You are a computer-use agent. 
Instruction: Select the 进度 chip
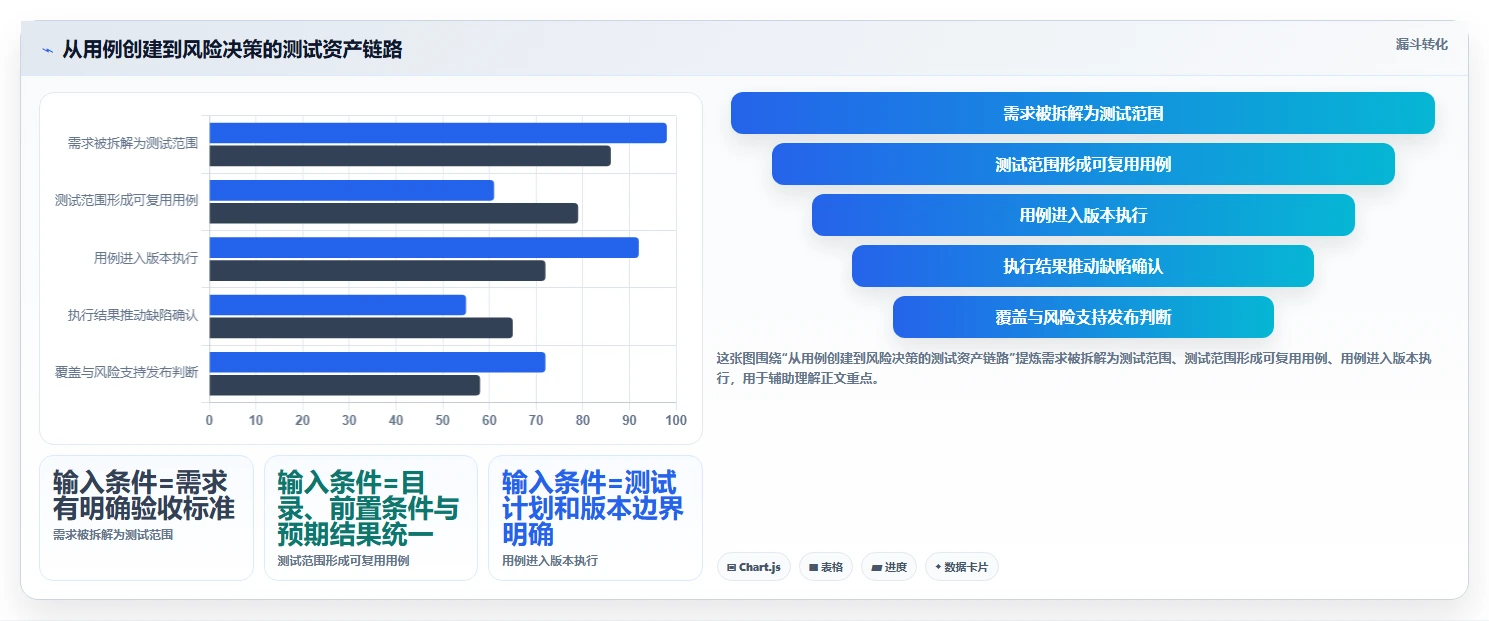tap(889, 567)
